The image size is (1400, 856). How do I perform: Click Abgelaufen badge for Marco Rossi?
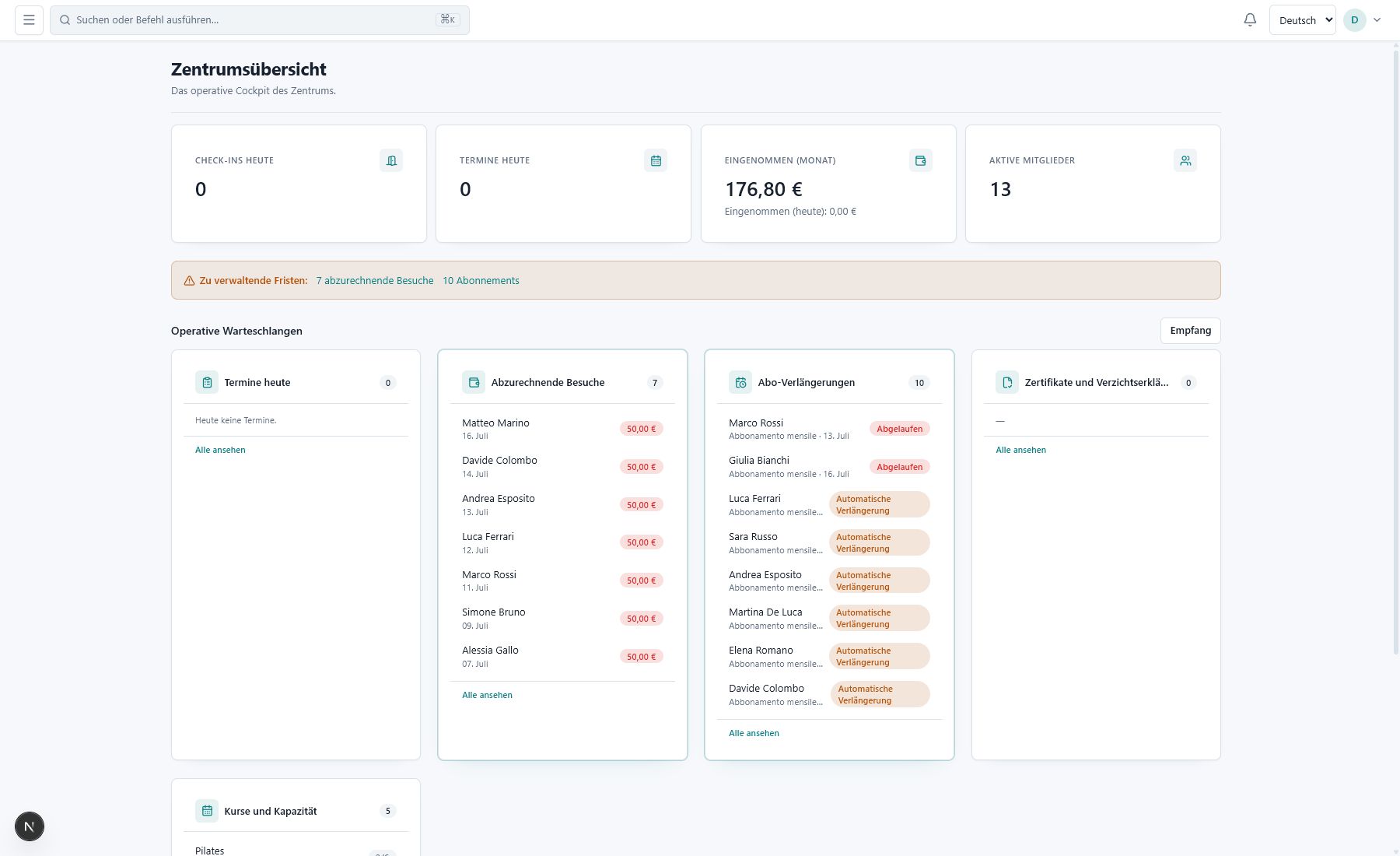coord(900,429)
